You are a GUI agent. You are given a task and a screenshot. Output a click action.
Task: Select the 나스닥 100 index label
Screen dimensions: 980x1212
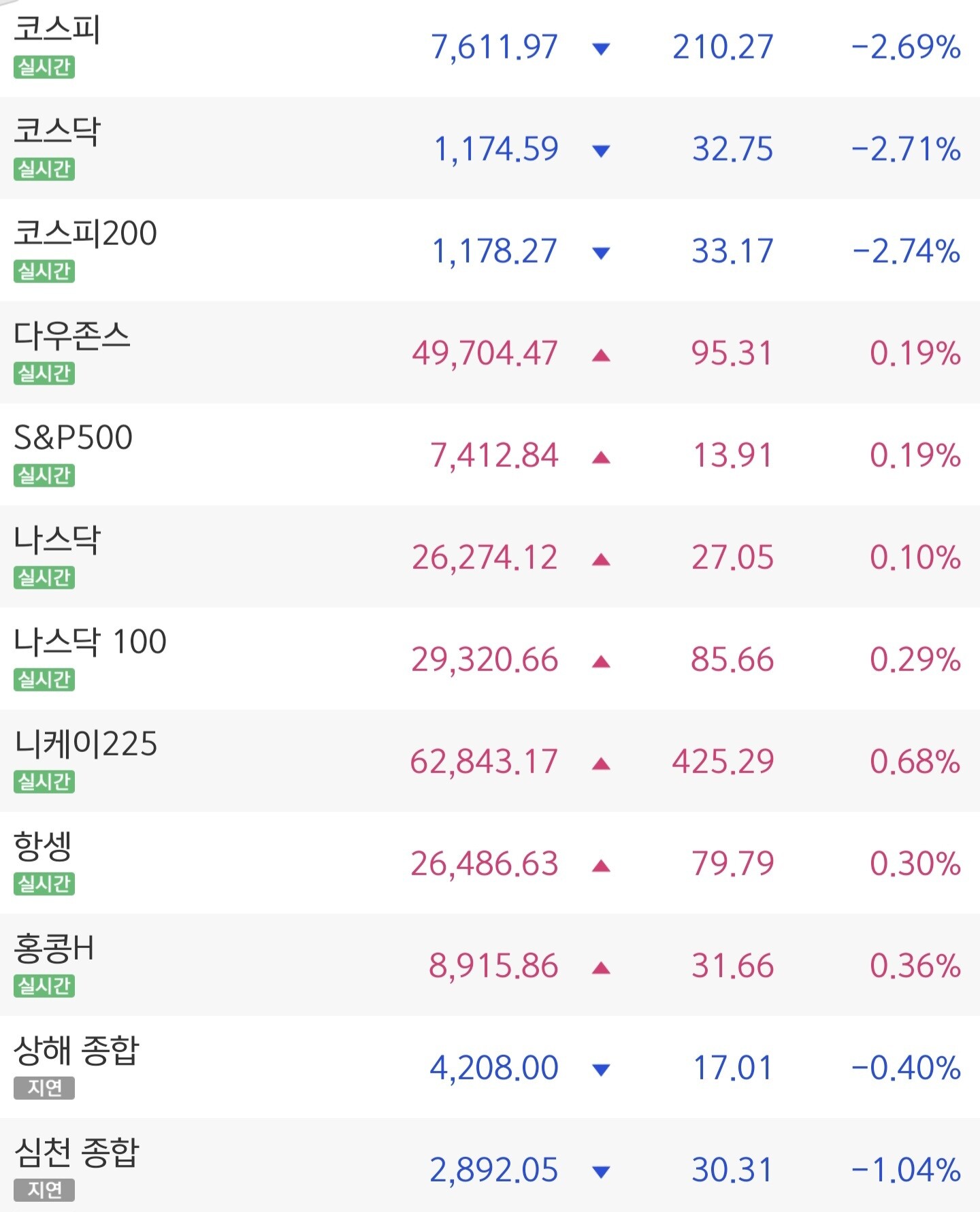coord(91,641)
